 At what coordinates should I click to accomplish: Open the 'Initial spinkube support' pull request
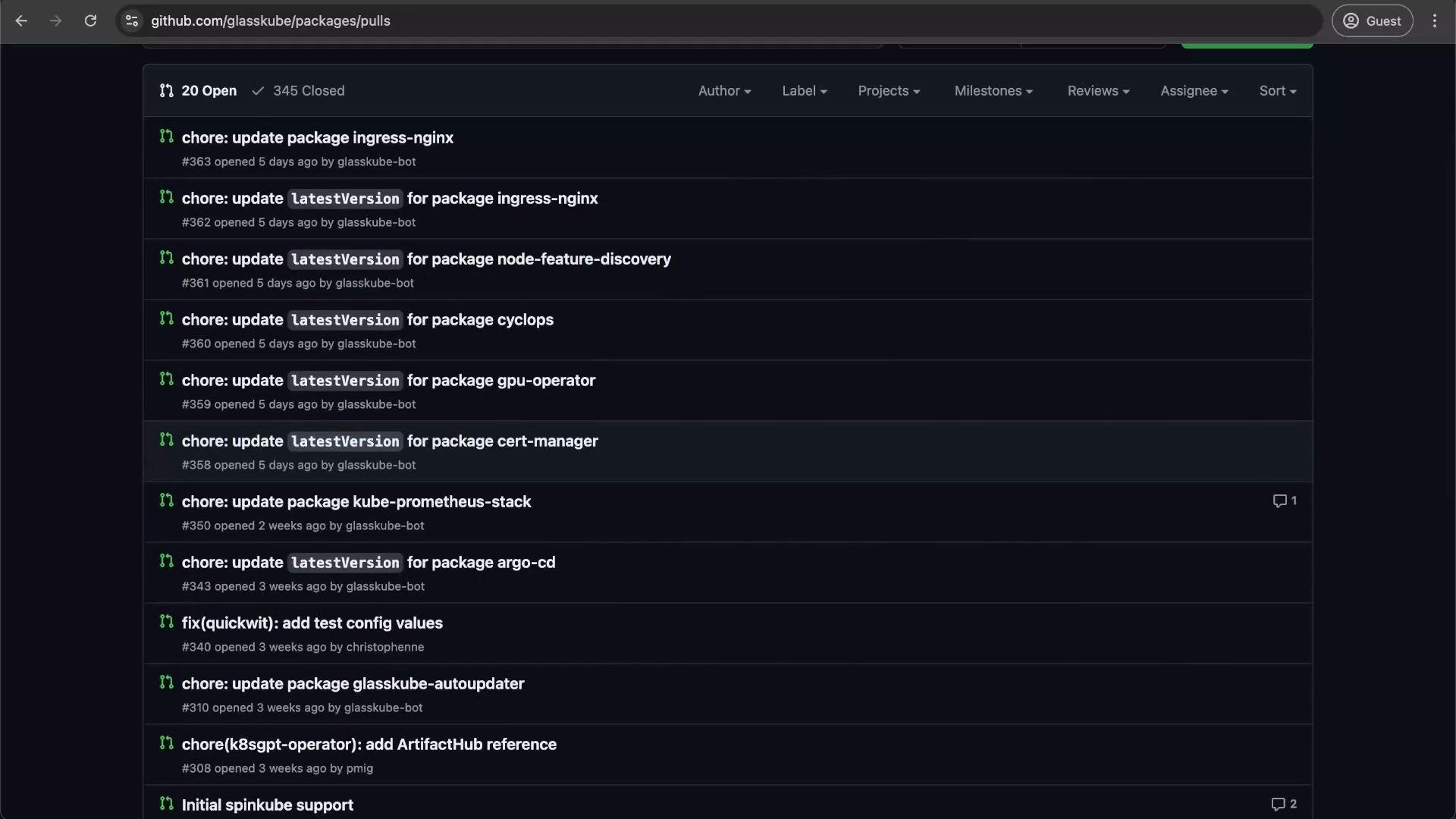pos(268,805)
